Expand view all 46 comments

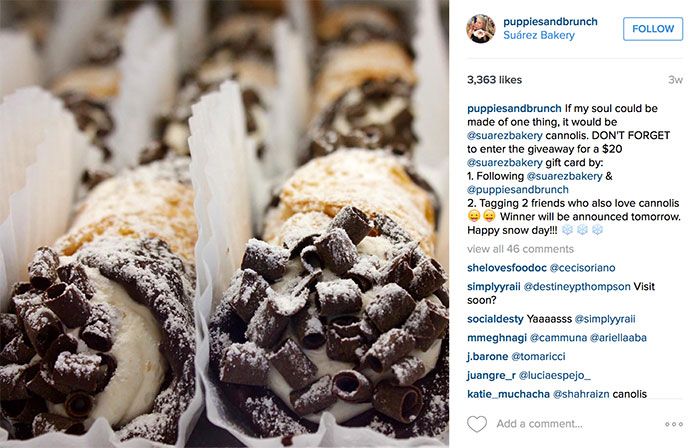tap(520, 249)
